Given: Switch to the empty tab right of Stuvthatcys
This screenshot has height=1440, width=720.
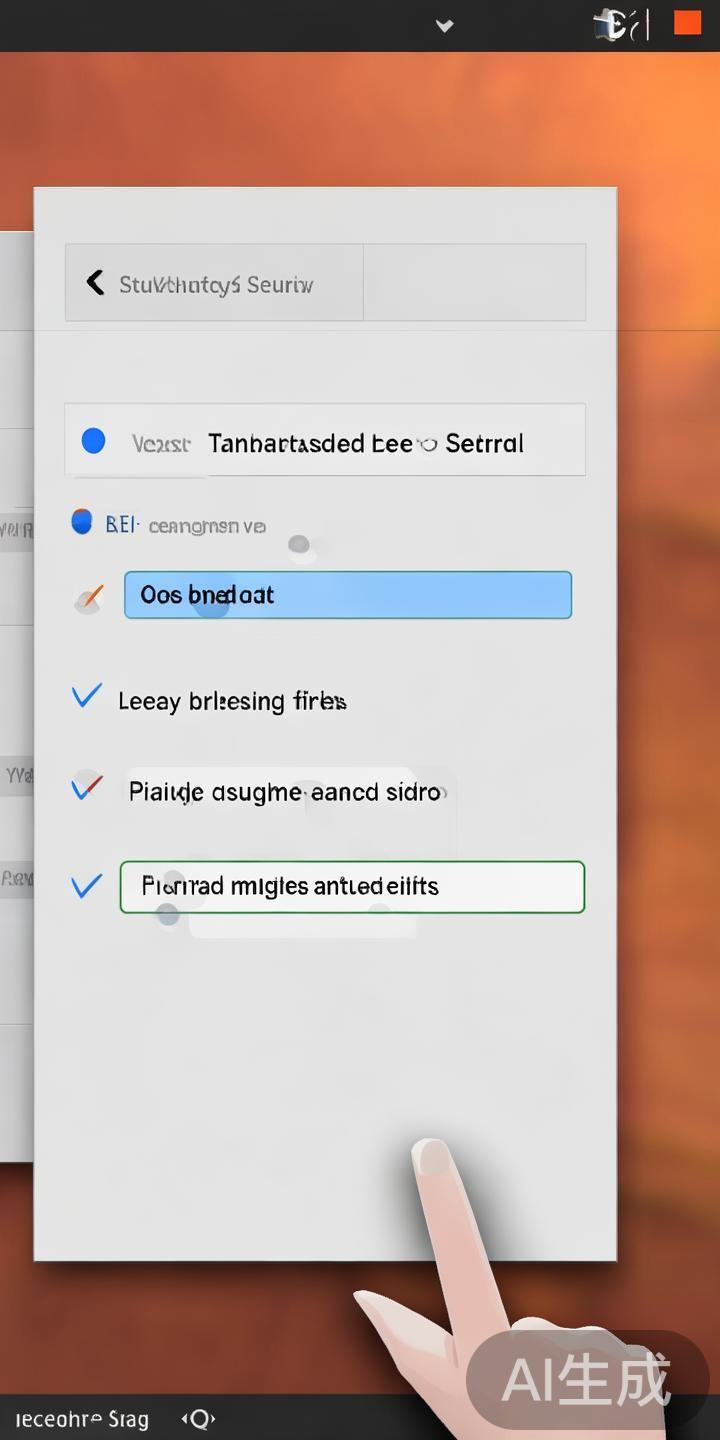Looking at the screenshot, I should (x=474, y=283).
